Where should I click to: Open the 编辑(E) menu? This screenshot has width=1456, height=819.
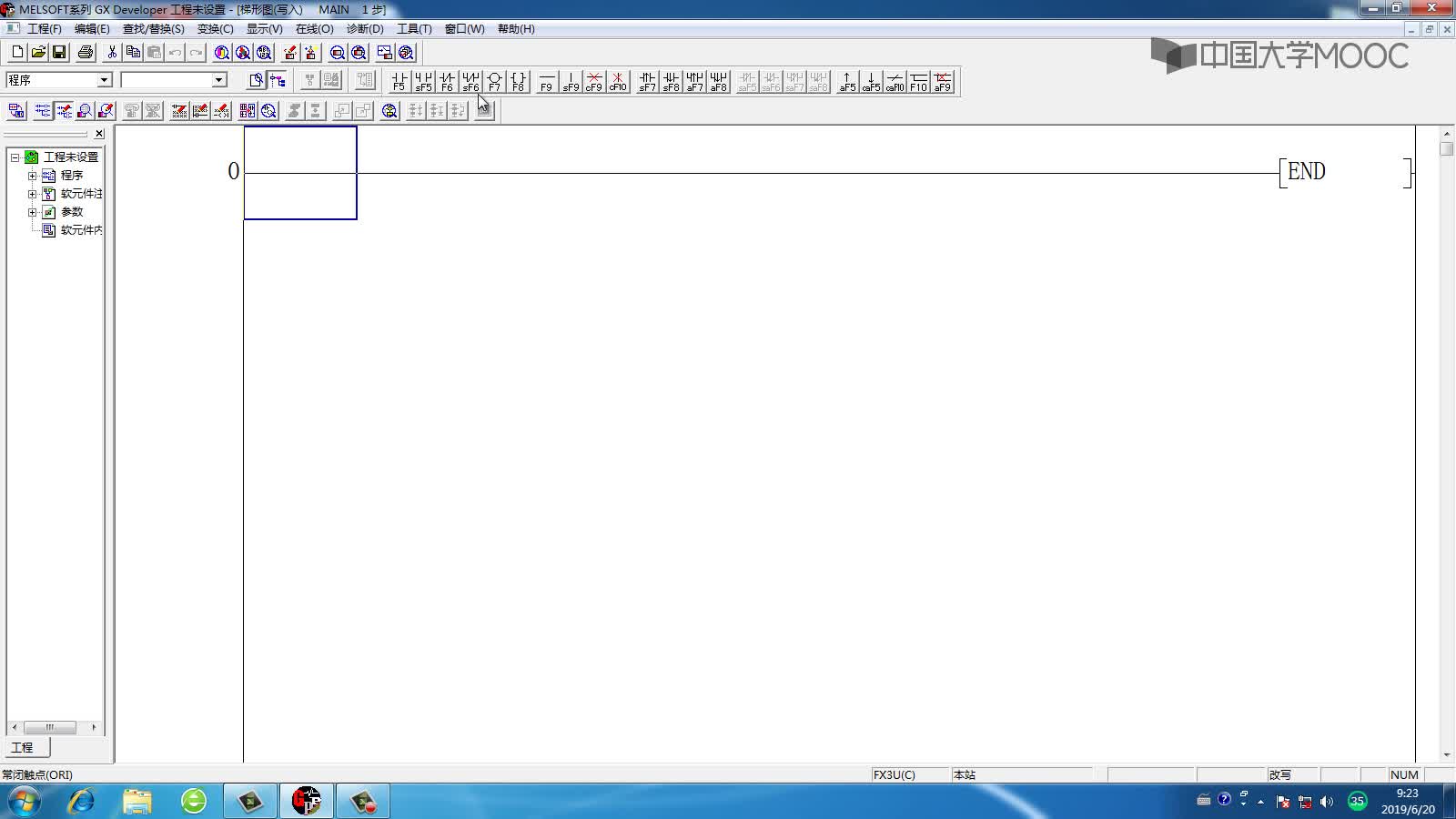[92, 29]
